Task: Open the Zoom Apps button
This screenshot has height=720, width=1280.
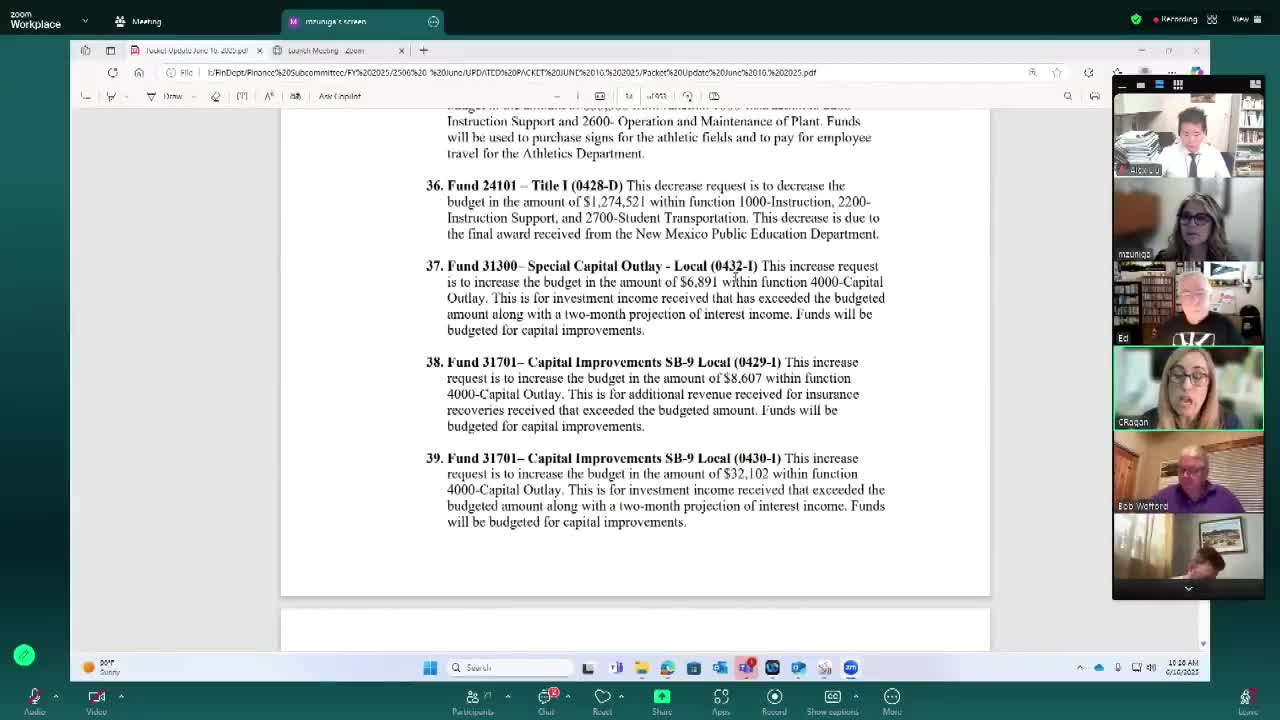Action: click(x=721, y=700)
